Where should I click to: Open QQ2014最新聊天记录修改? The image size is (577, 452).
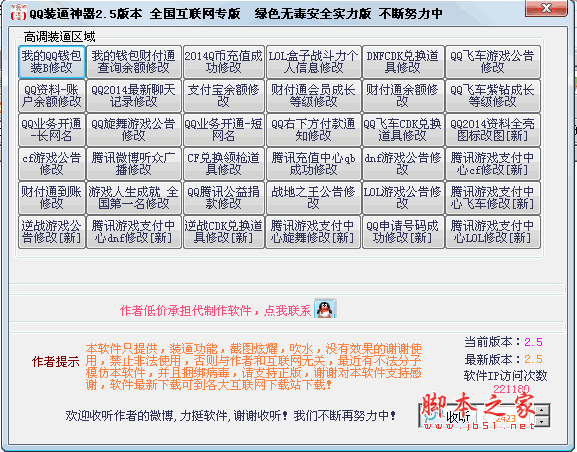click(134, 96)
